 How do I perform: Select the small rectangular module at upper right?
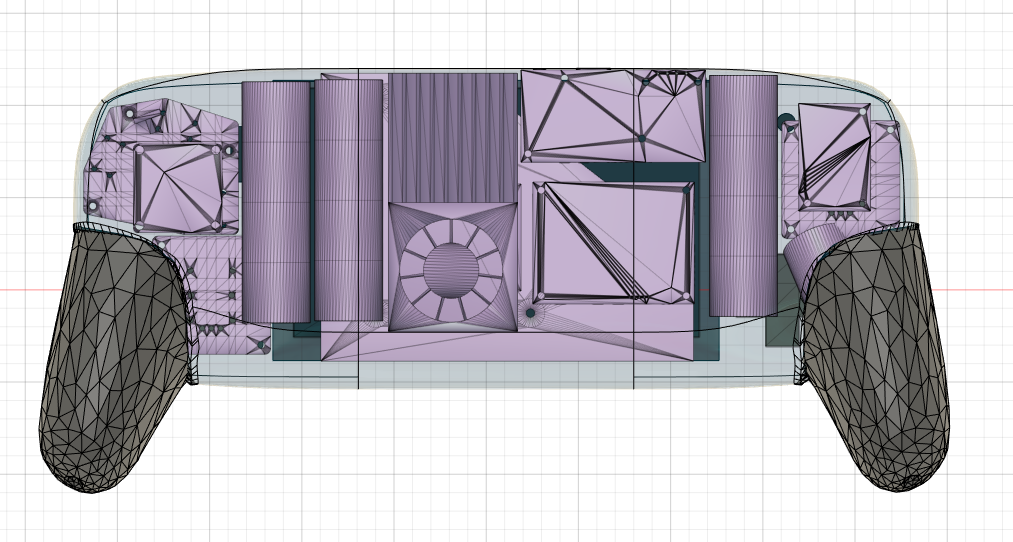[835, 156]
